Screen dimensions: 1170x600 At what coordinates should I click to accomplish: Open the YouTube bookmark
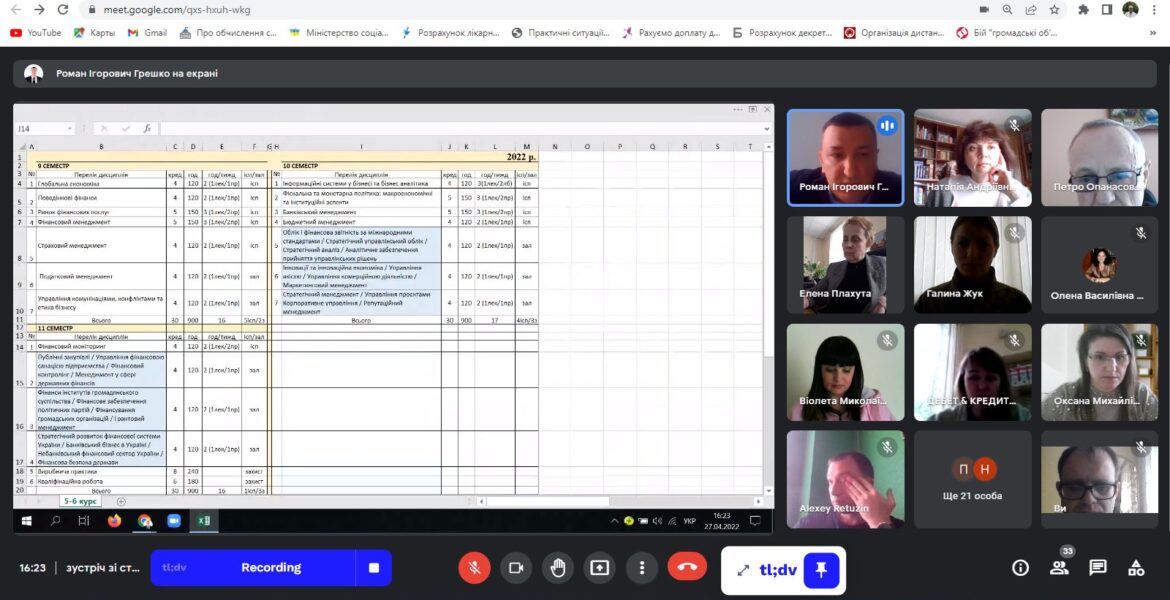35,33
